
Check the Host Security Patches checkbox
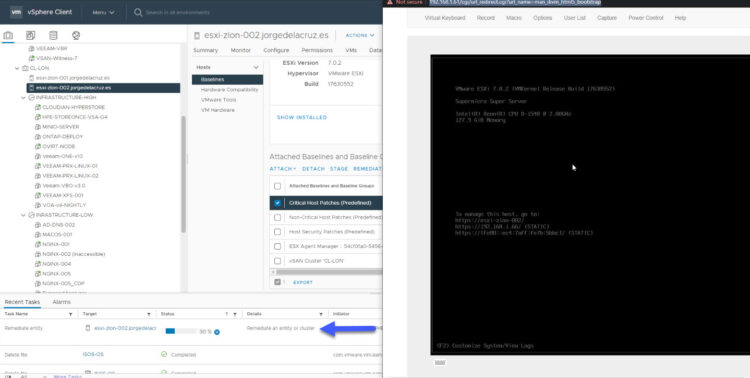277,232
